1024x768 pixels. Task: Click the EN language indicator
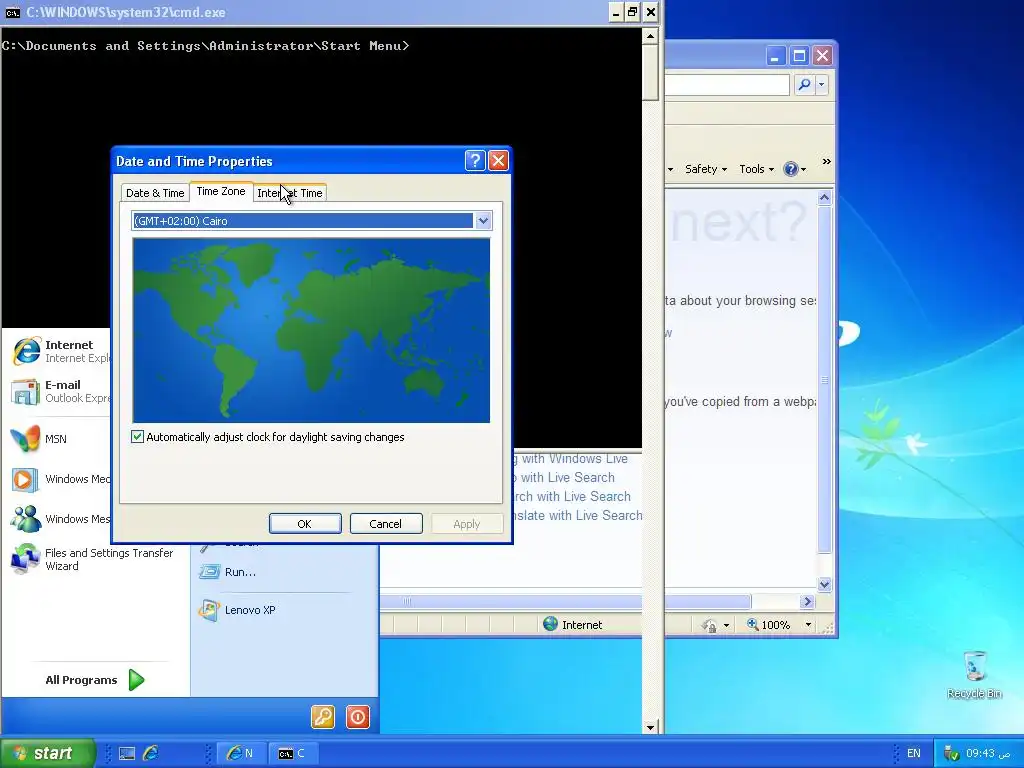coord(914,754)
